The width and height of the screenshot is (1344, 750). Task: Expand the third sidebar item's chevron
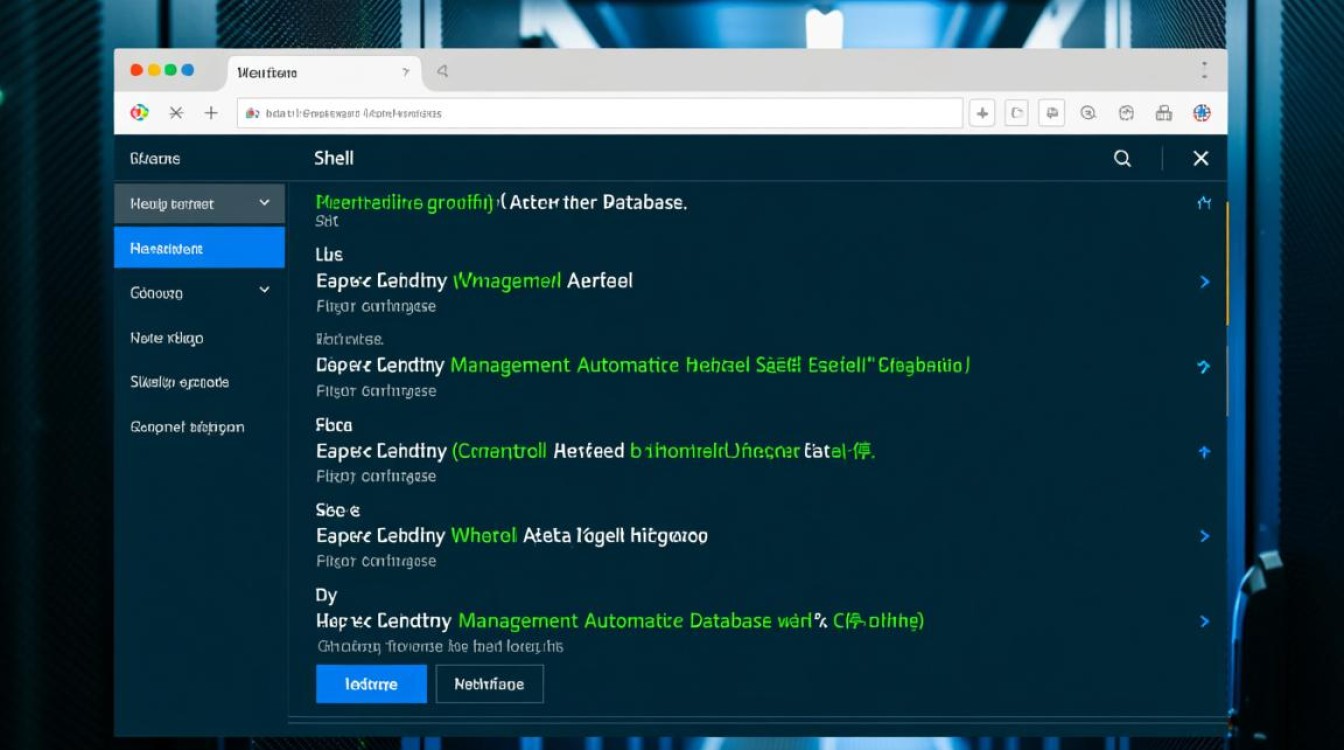click(264, 291)
